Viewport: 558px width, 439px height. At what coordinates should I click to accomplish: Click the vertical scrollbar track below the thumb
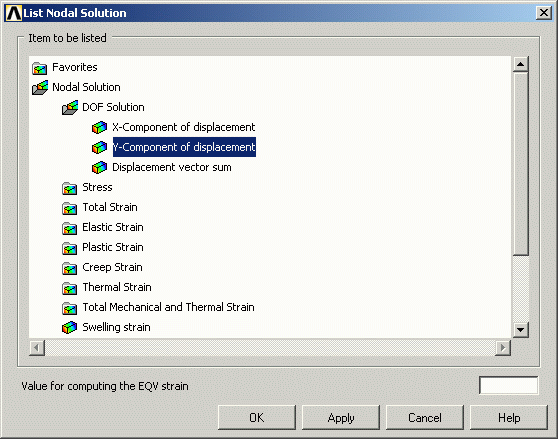521,289
